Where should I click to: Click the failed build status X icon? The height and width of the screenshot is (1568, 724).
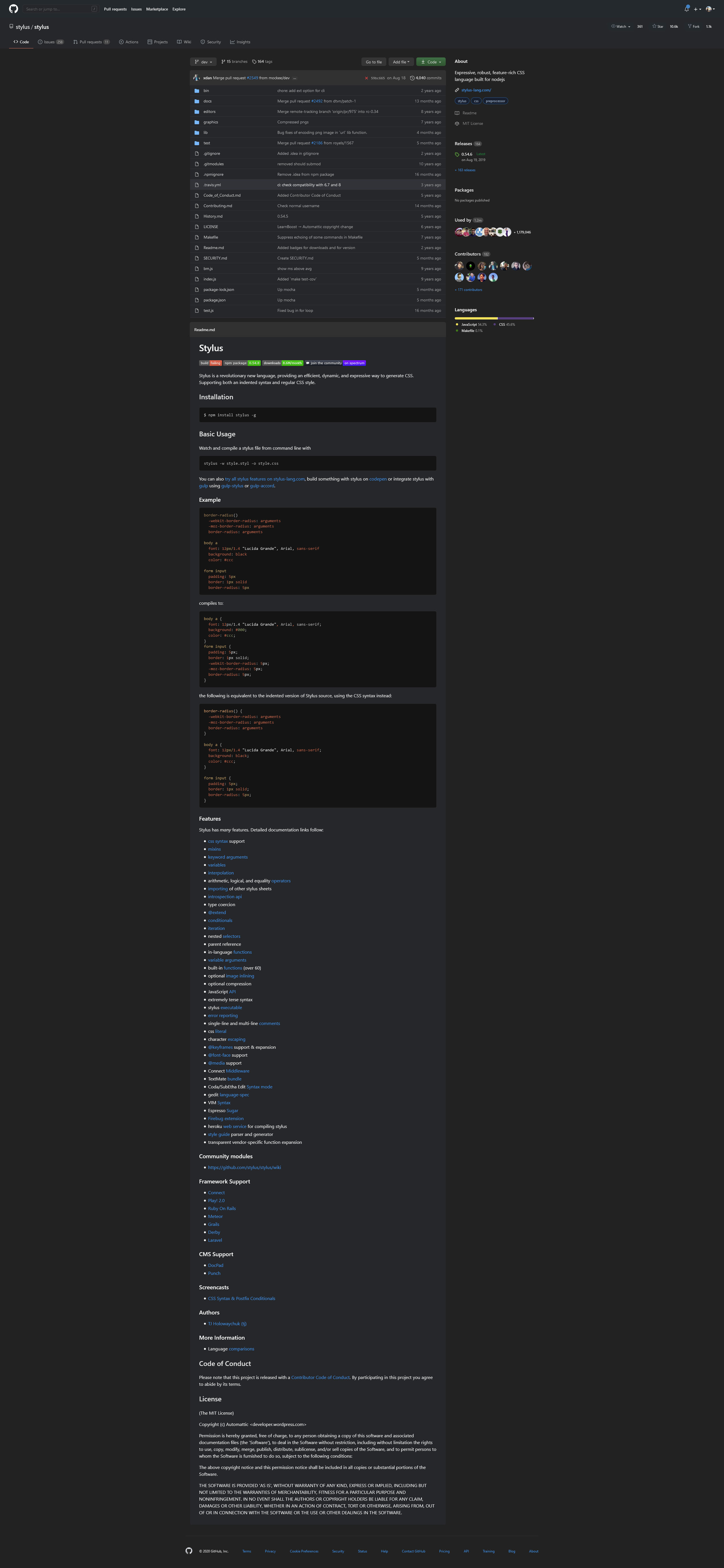[366, 78]
